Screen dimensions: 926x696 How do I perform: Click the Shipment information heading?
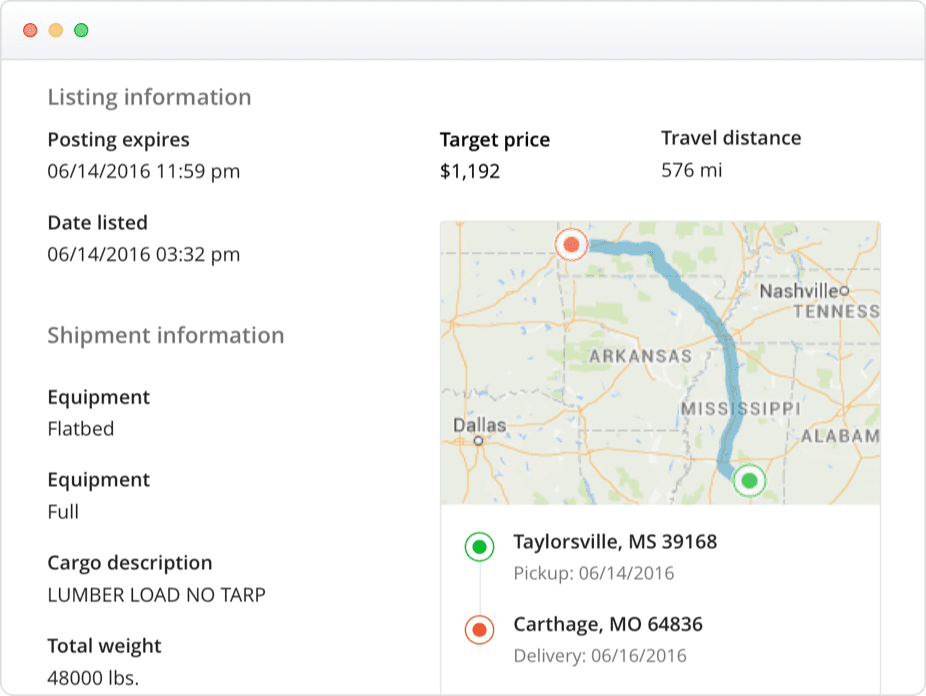click(x=166, y=335)
